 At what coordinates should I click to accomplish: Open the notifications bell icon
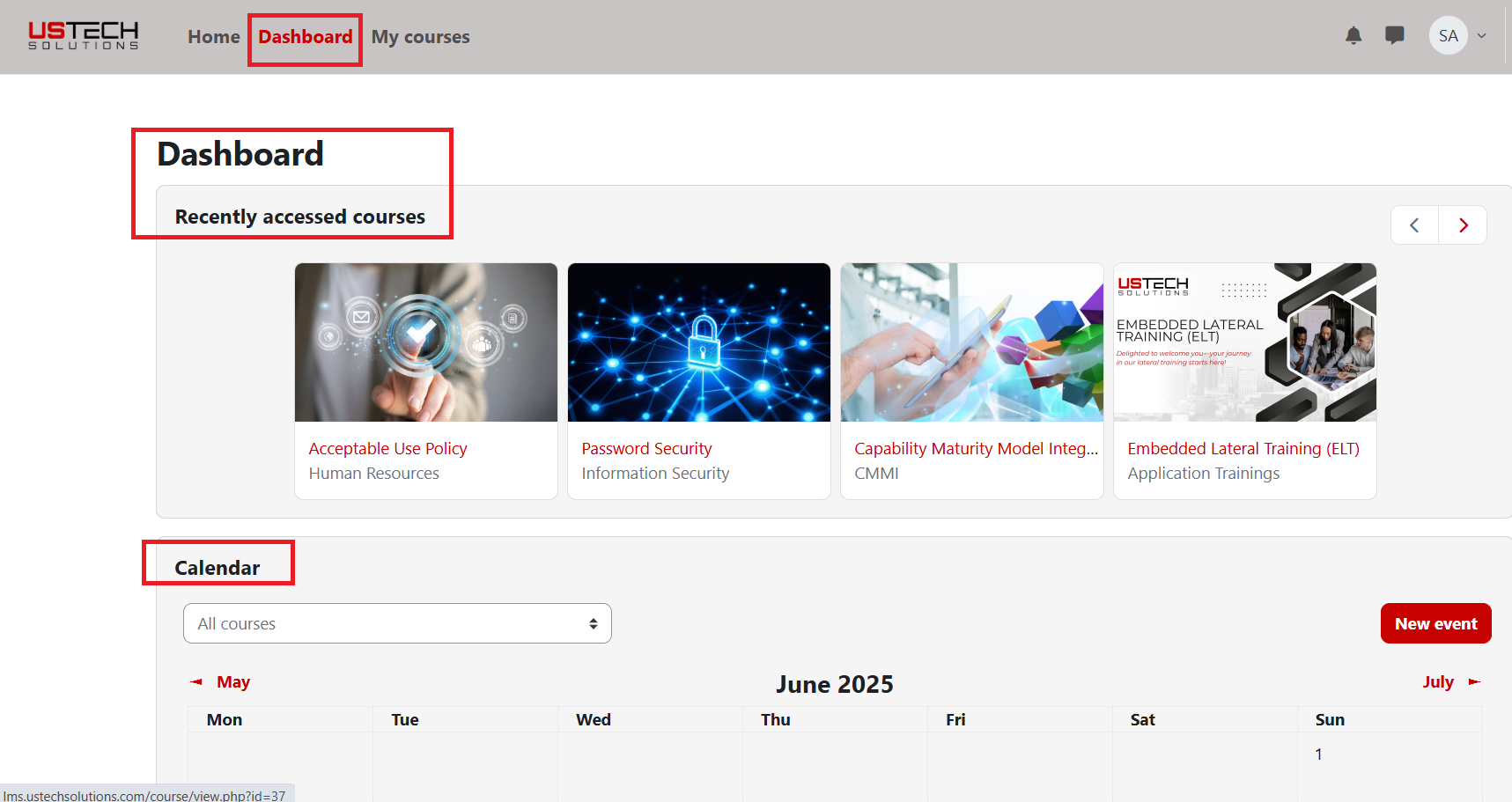(1353, 36)
